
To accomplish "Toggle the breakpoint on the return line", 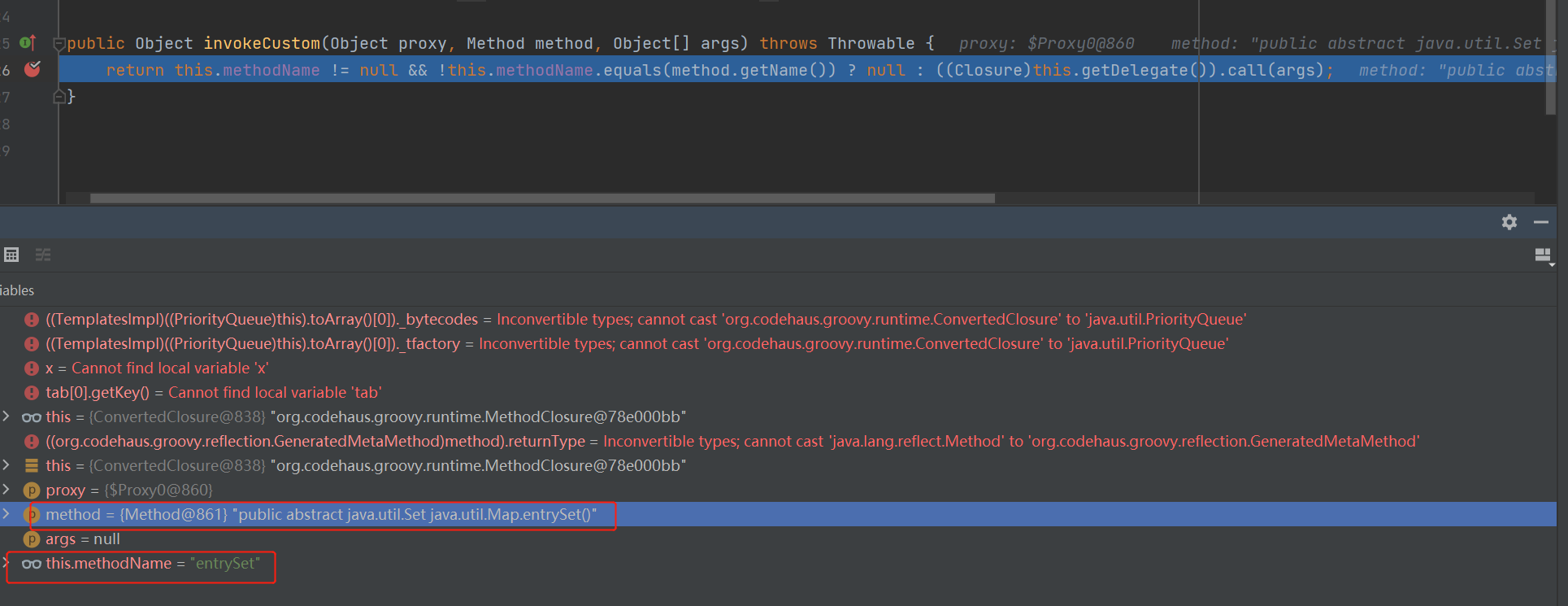I will click(33, 69).
